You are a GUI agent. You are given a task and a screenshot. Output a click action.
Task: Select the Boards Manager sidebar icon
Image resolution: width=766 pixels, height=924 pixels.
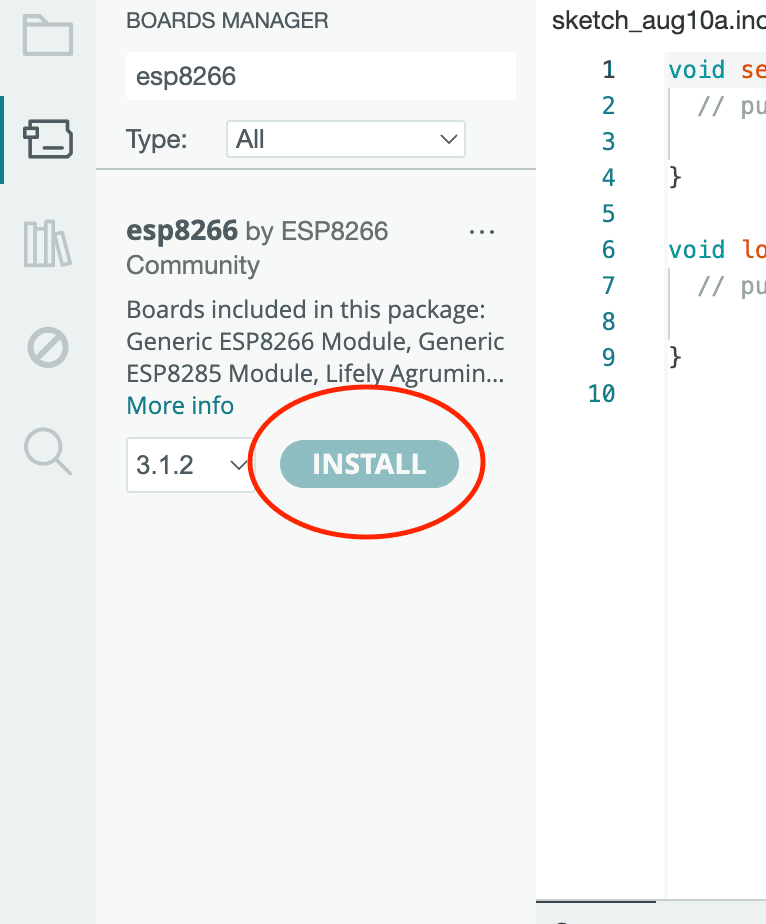click(x=48, y=139)
